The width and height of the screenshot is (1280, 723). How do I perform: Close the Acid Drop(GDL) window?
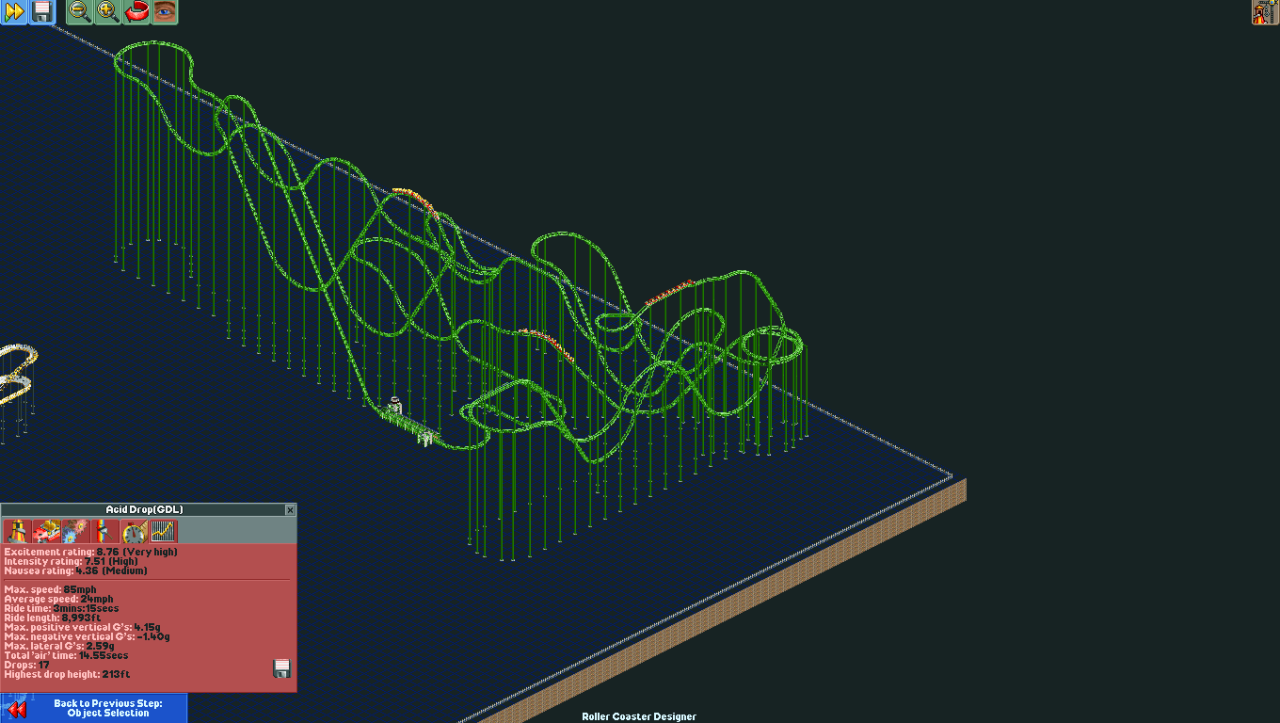click(x=290, y=510)
